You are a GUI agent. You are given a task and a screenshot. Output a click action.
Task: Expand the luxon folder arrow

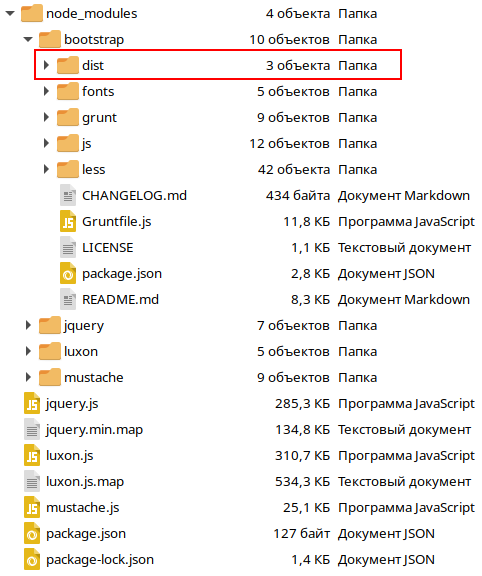pos(28,351)
